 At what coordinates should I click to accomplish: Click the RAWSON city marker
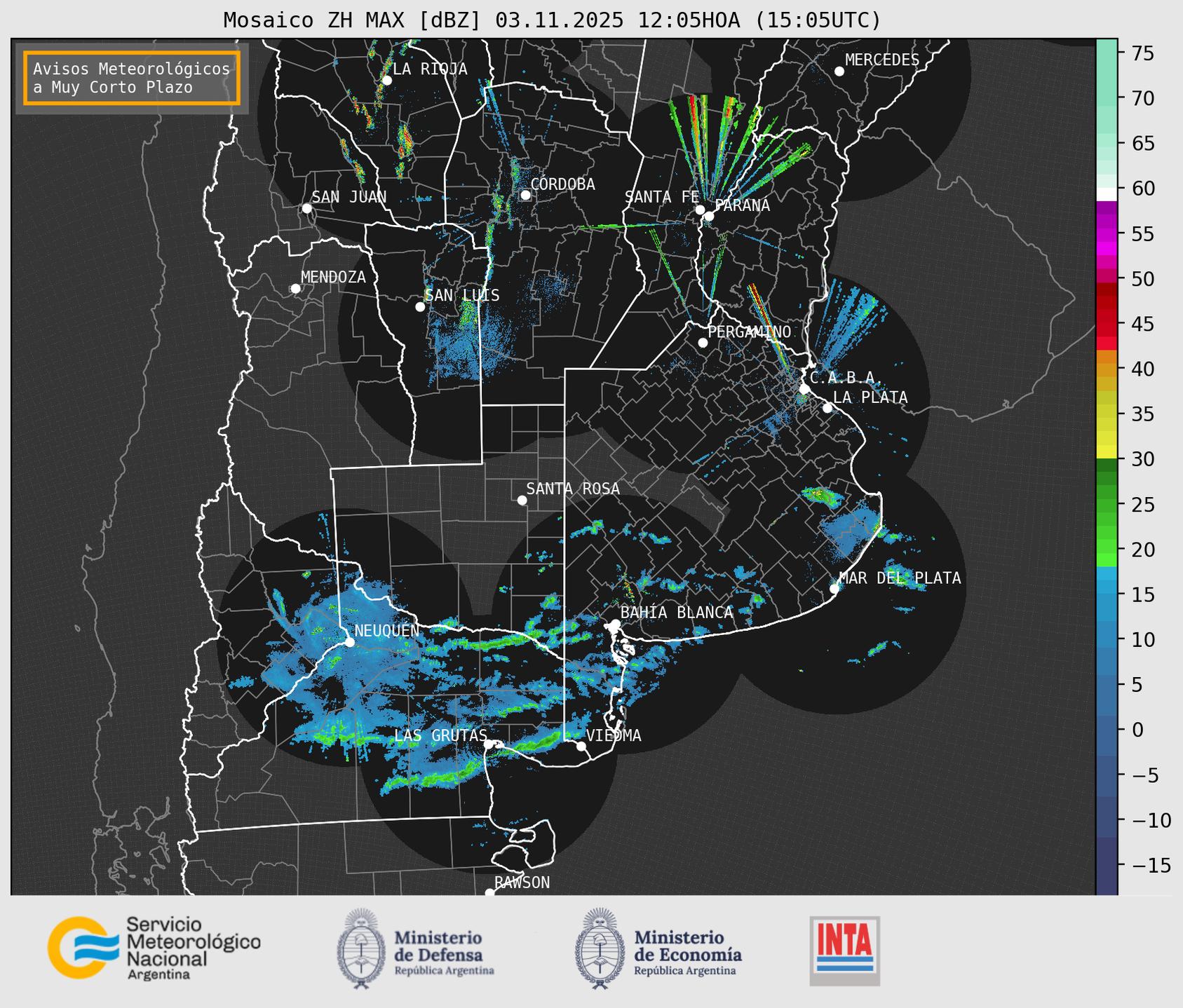(489, 892)
